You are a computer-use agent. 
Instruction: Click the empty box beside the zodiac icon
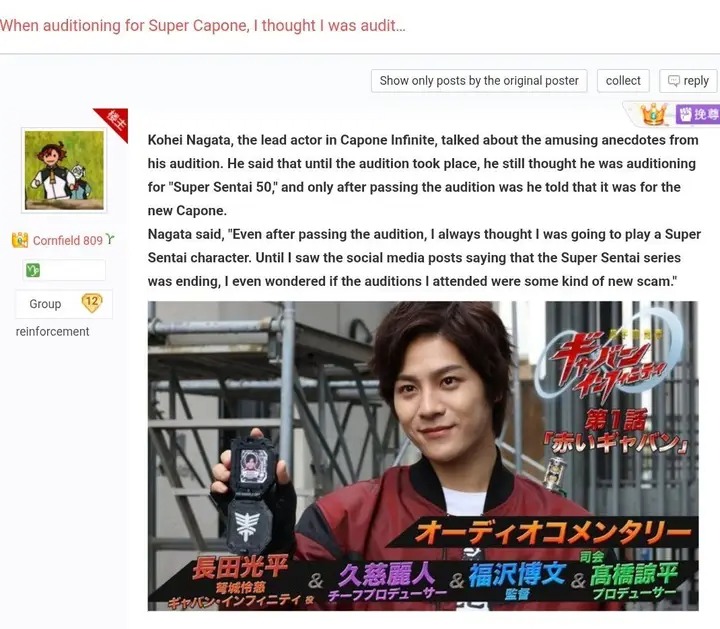73,270
